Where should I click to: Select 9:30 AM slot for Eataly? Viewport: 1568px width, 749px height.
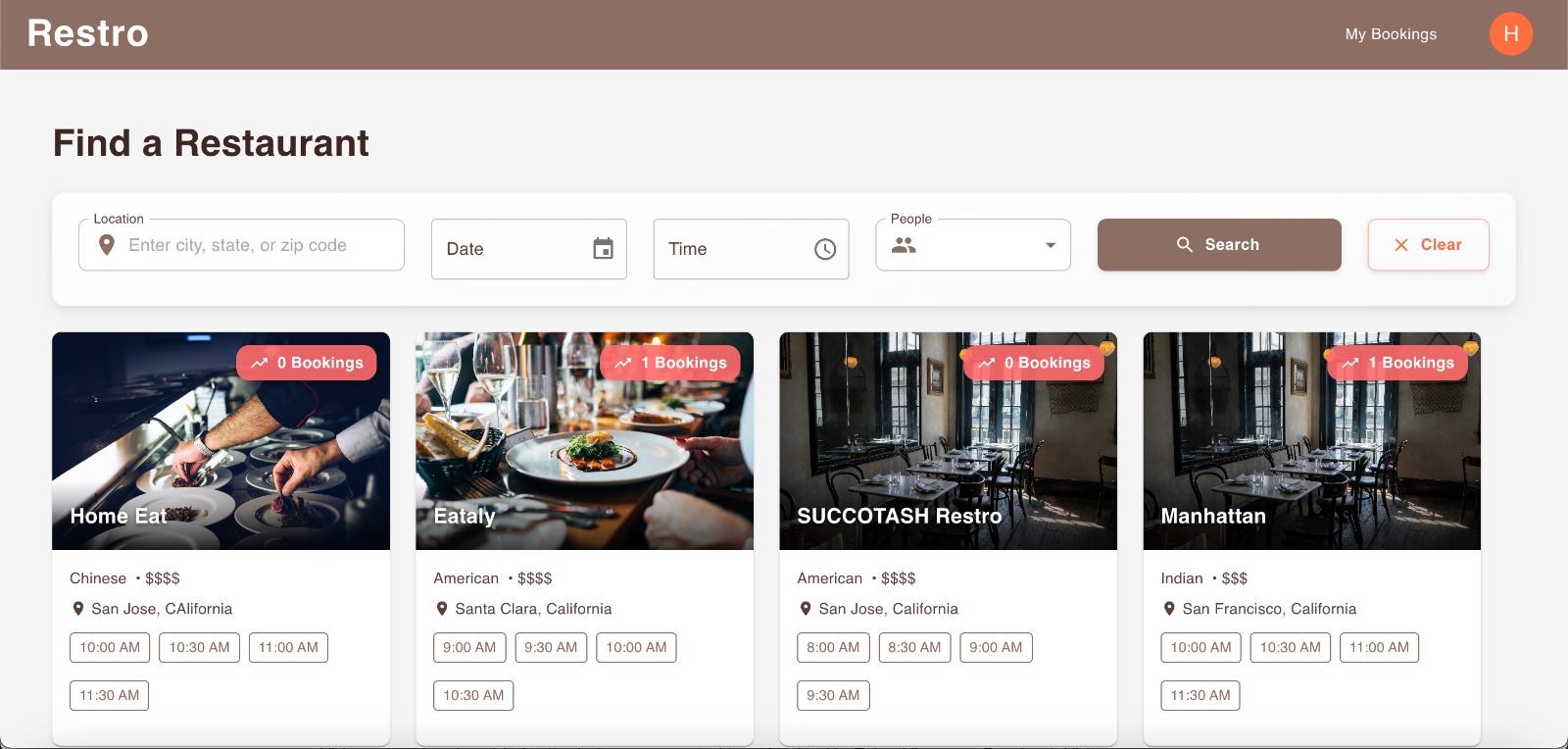tap(551, 647)
